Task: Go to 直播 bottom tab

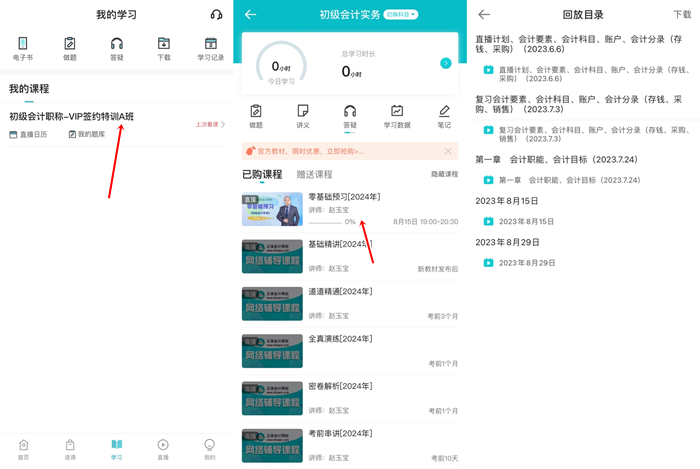Action: [x=163, y=449]
